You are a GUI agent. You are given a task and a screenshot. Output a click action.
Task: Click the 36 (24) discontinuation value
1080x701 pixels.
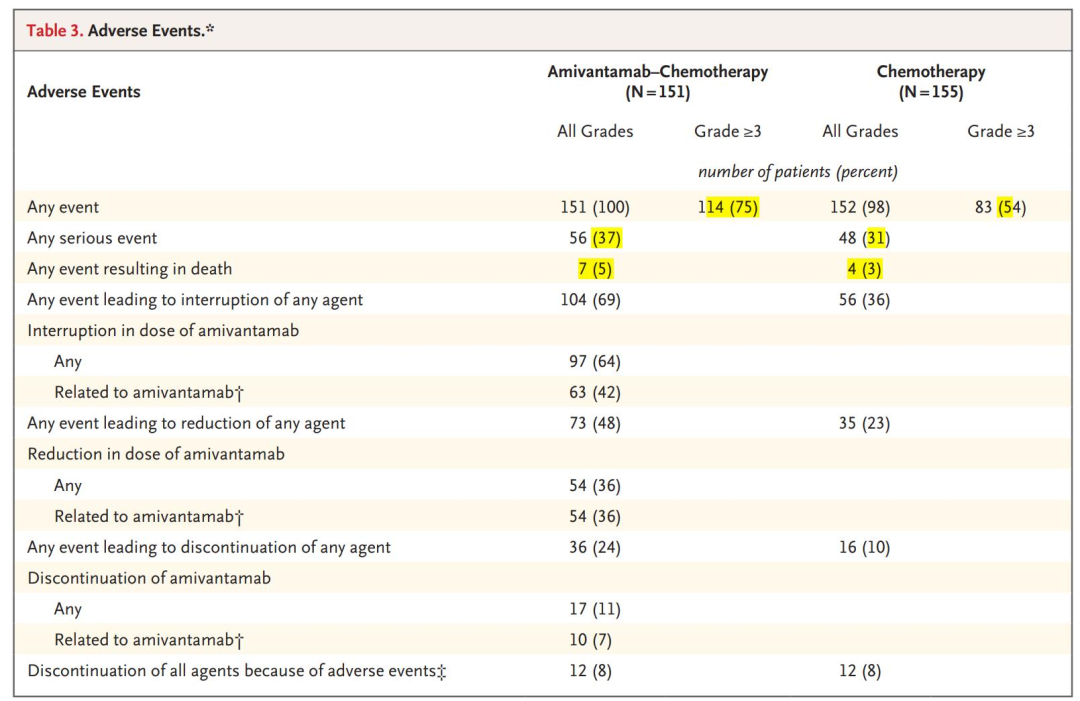594,548
